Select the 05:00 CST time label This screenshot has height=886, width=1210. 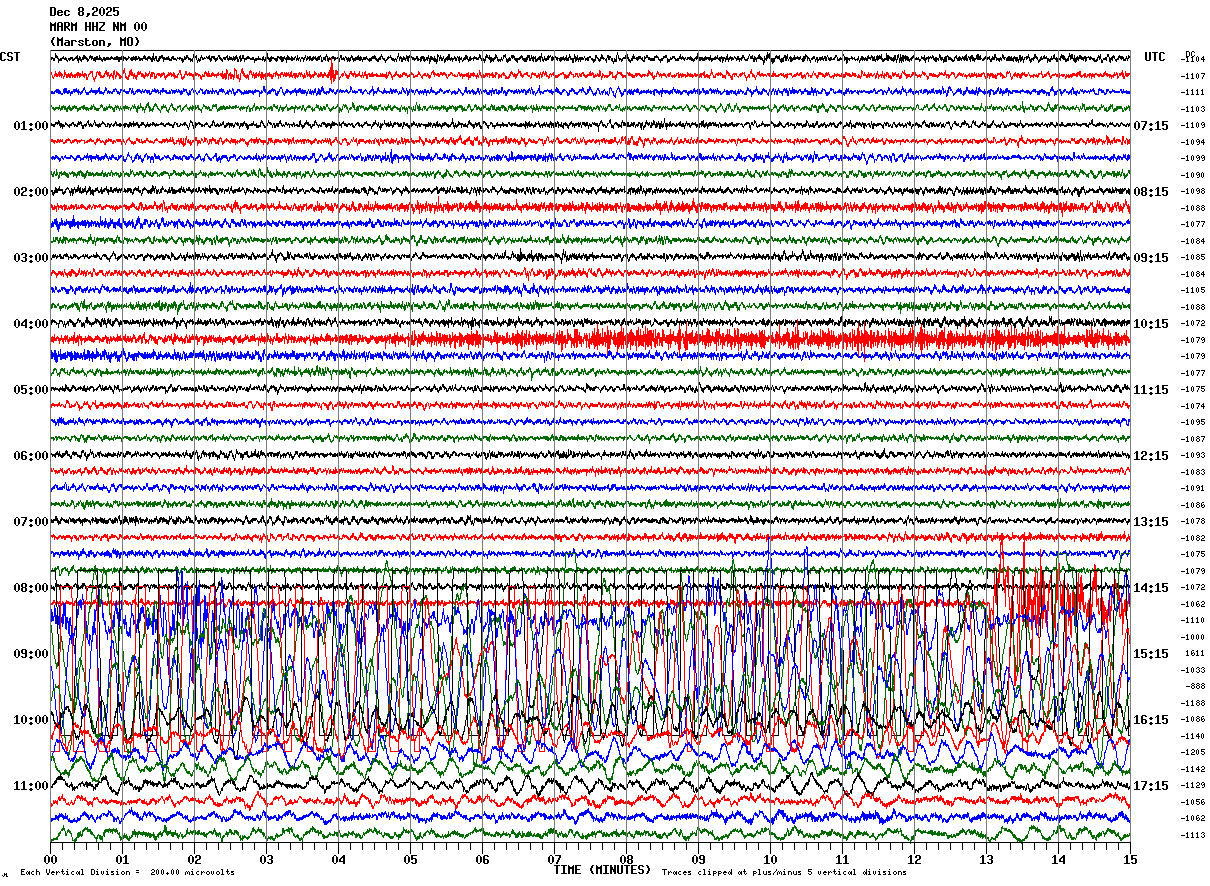[31, 390]
